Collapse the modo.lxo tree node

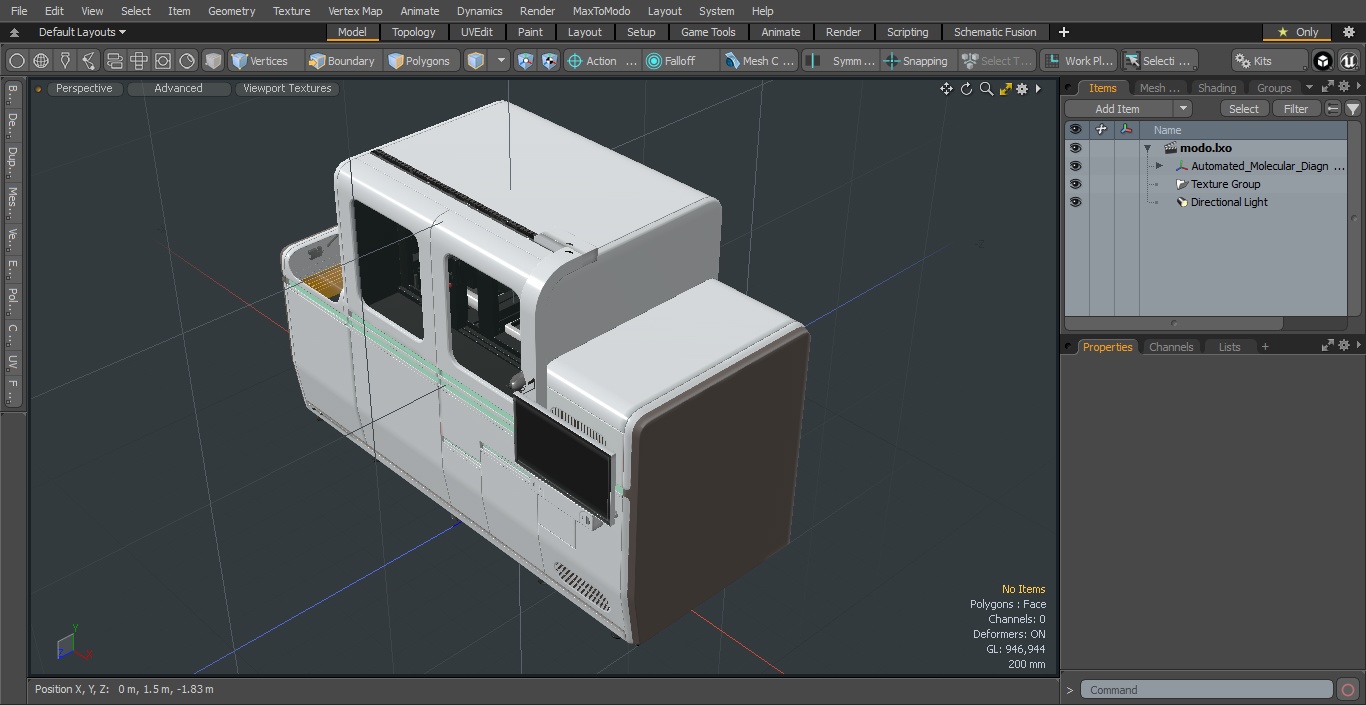pos(1148,148)
